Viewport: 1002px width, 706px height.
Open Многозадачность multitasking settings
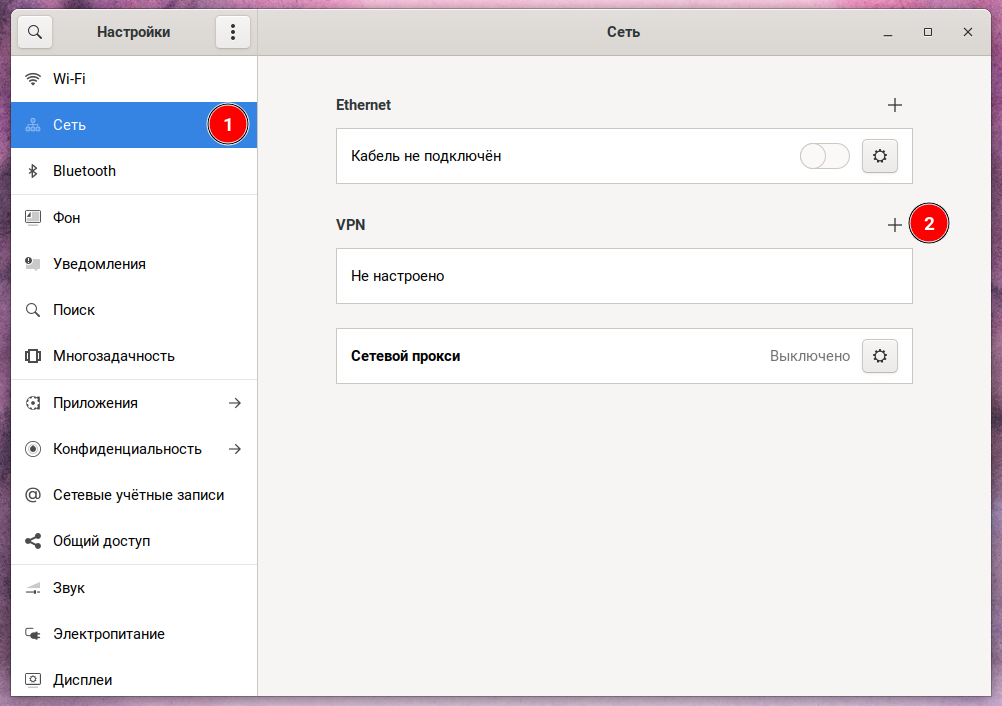tap(113, 356)
